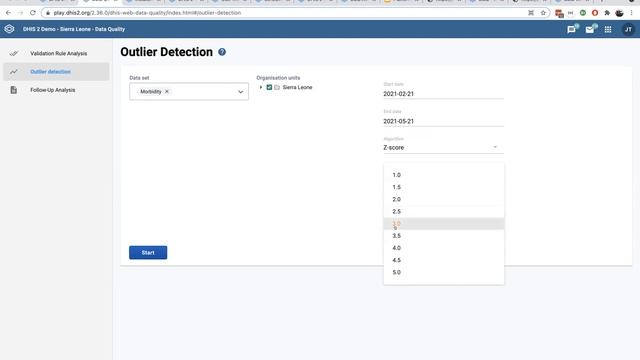Click the help icon beside Outlier Detection

(222, 52)
